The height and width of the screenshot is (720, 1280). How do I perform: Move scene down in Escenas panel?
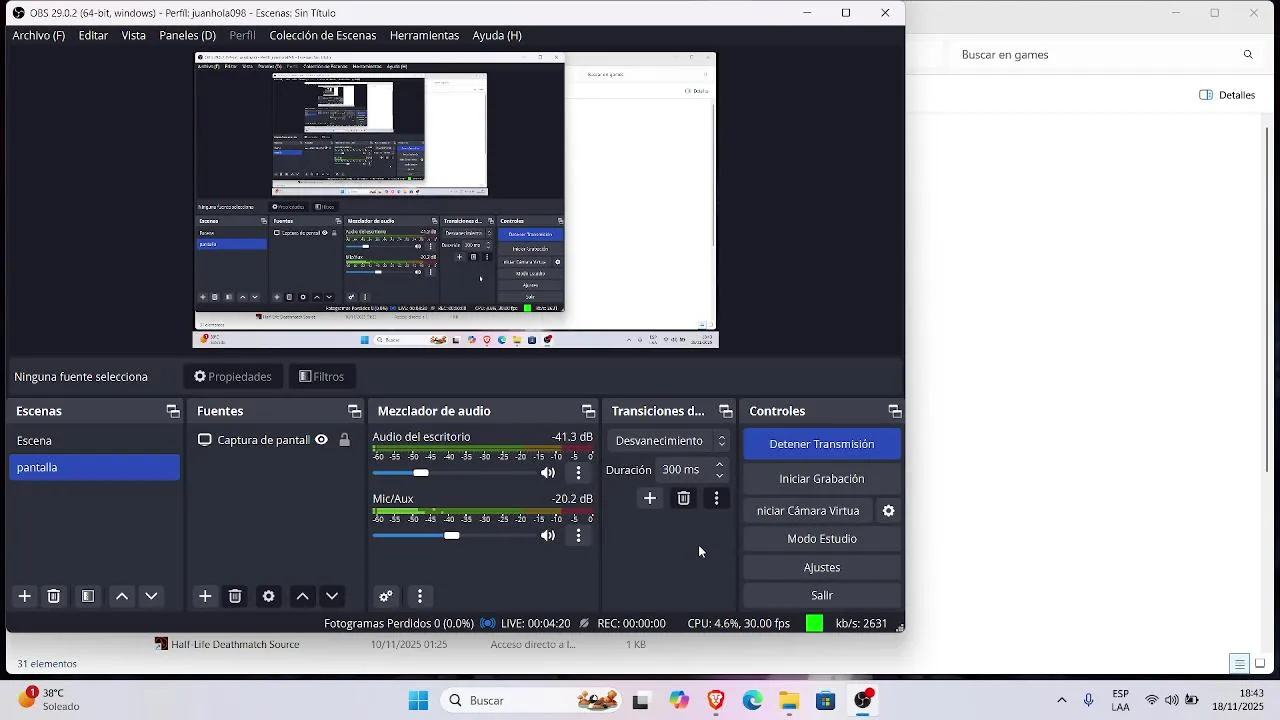click(151, 596)
